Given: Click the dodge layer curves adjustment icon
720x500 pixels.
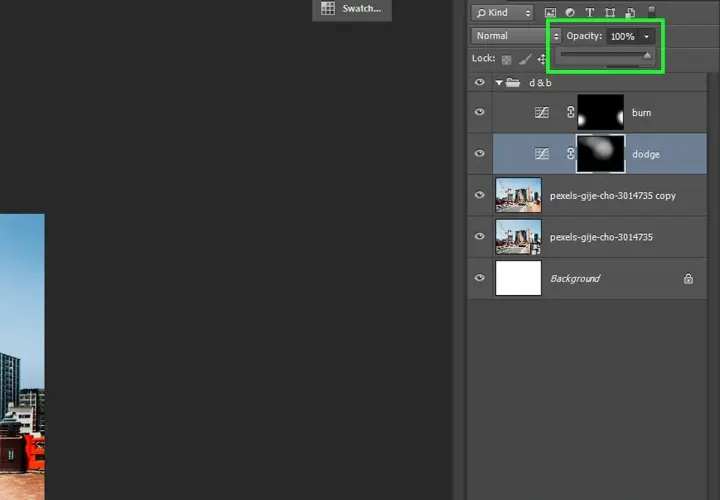Looking at the screenshot, I should 542,153.
